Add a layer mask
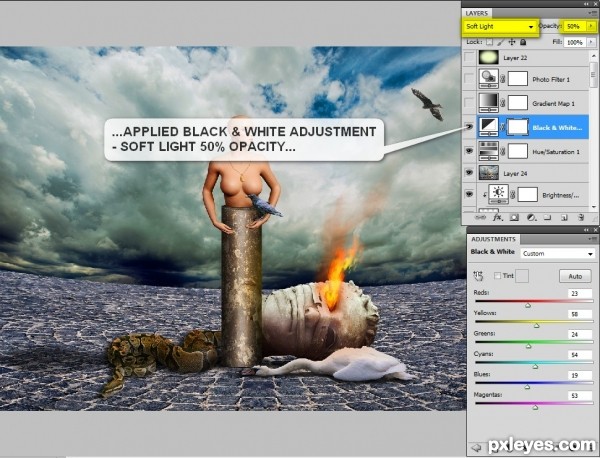This screenshot has width=600, height=458. tap(514, 217)
